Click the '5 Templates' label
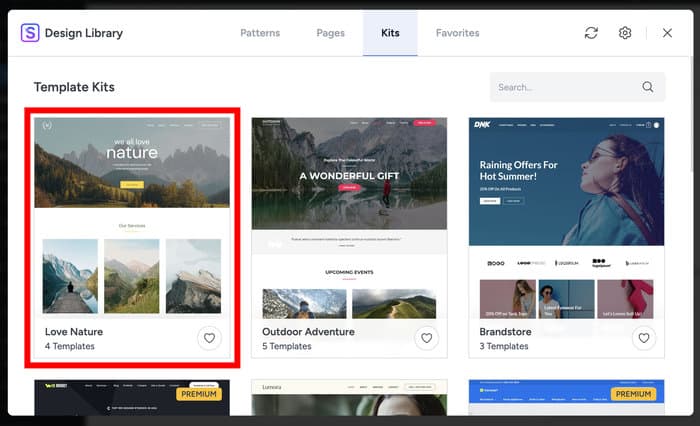Image resolution: width=700 pixels, height=426 pixels. point(287,346)
